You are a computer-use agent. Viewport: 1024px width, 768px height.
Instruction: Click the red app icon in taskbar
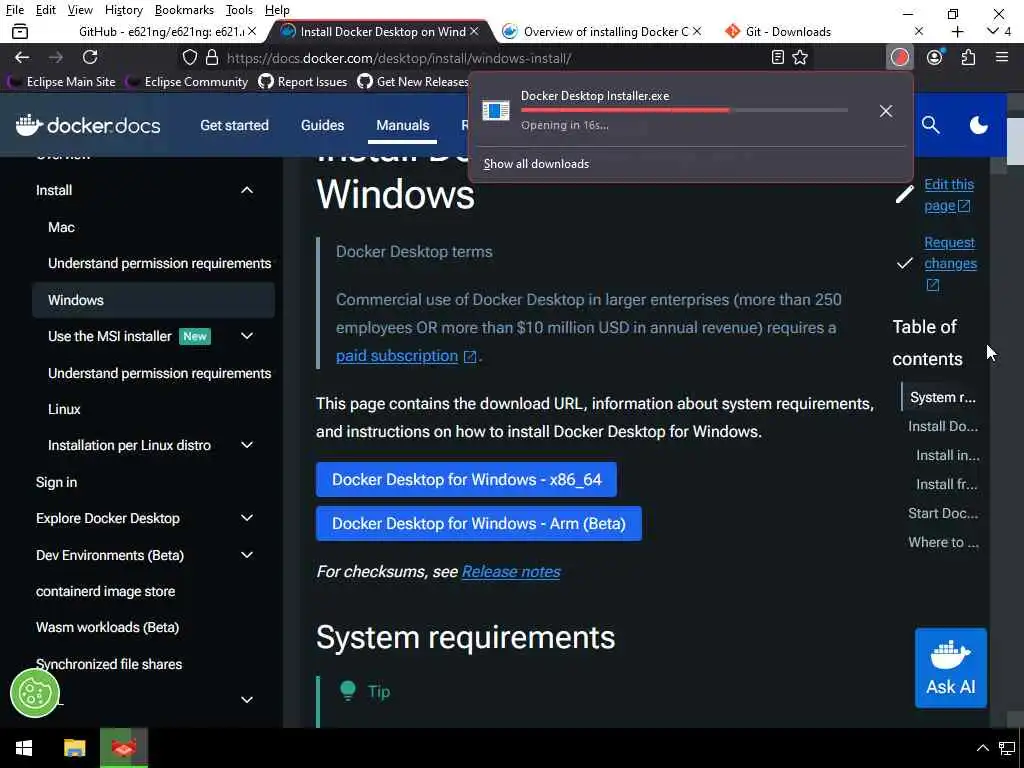[x=124, y=748]
